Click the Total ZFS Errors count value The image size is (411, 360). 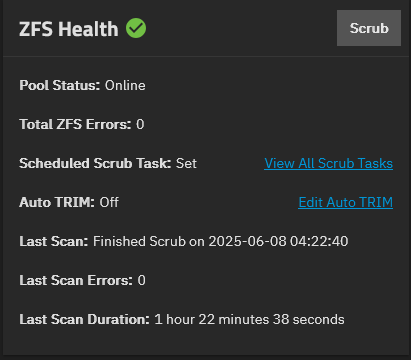tap(140, 124)
